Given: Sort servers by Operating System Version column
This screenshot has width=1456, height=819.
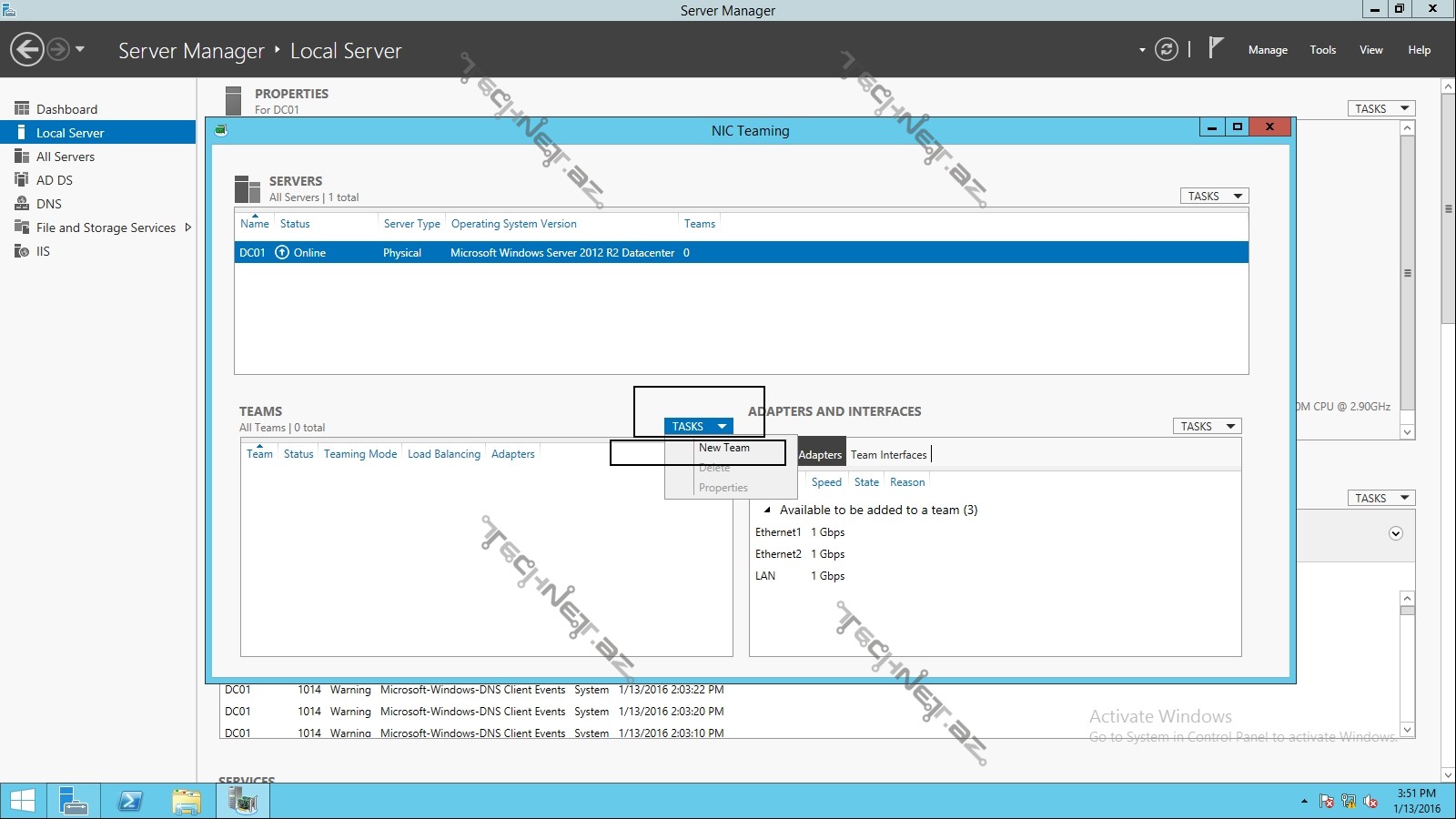Looking at the screenshot, I should (513, 224).
